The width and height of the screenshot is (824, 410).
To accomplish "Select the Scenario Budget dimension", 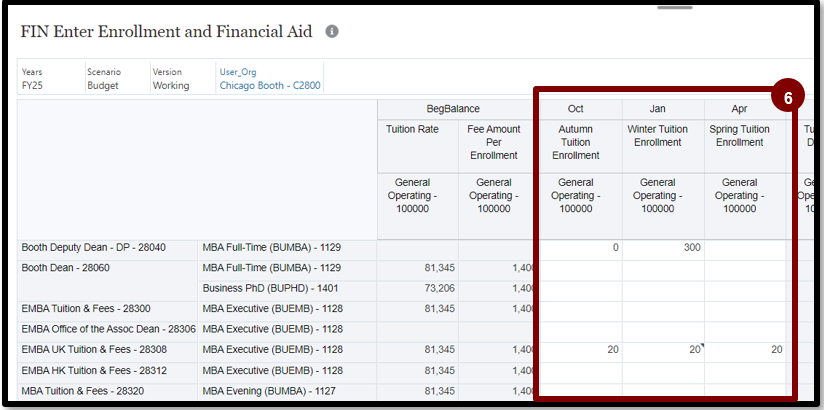I will (103, 79).
